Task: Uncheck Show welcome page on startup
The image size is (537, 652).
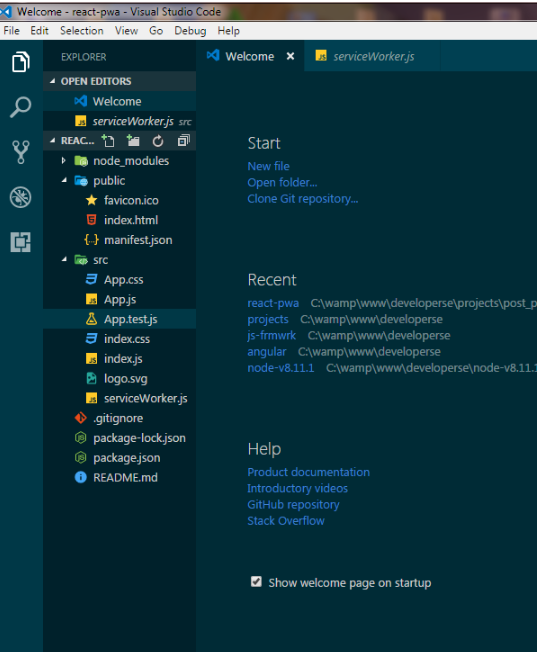Action: pos(256,581)
